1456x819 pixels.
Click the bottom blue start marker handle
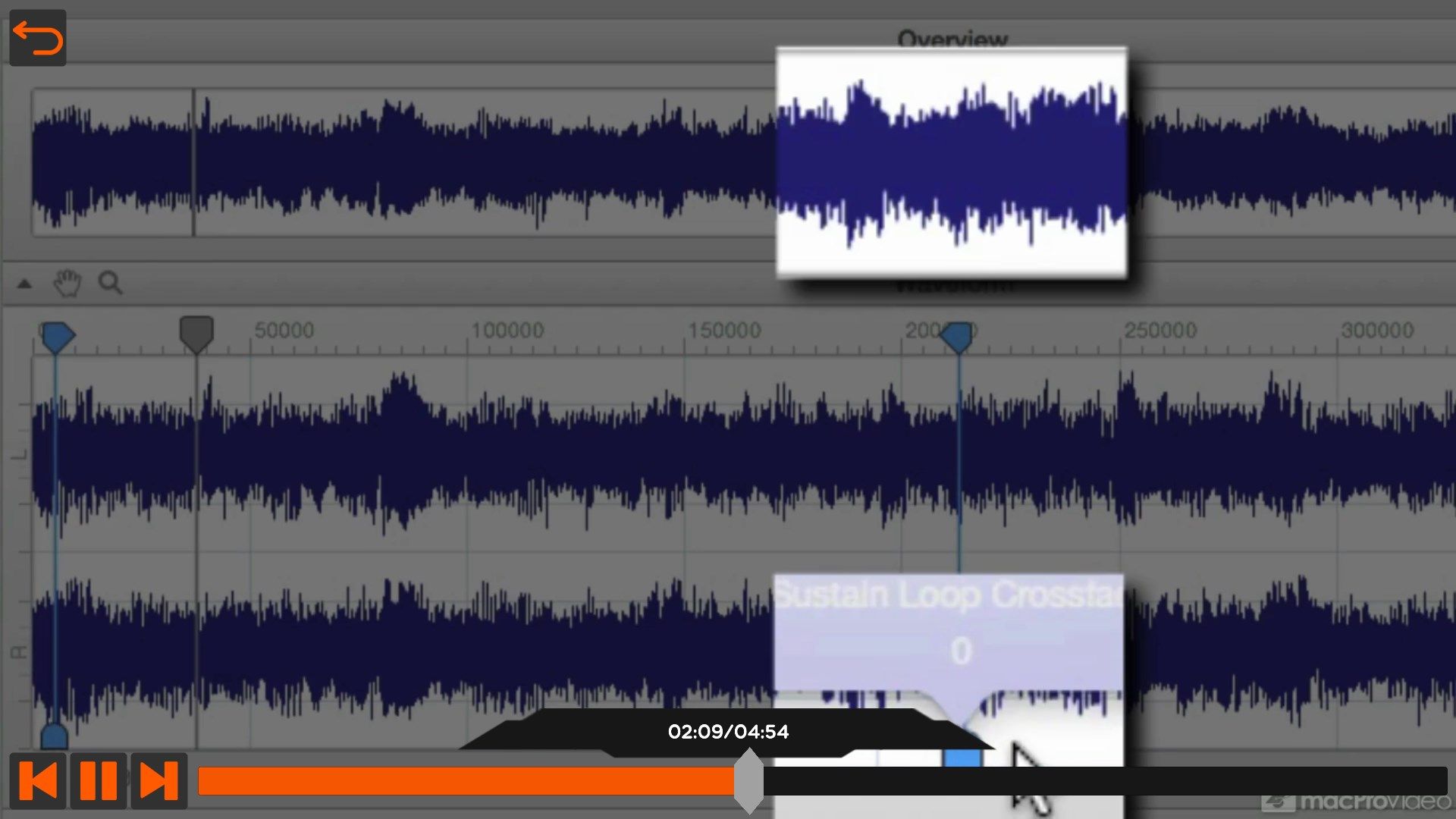click(54, 736)
